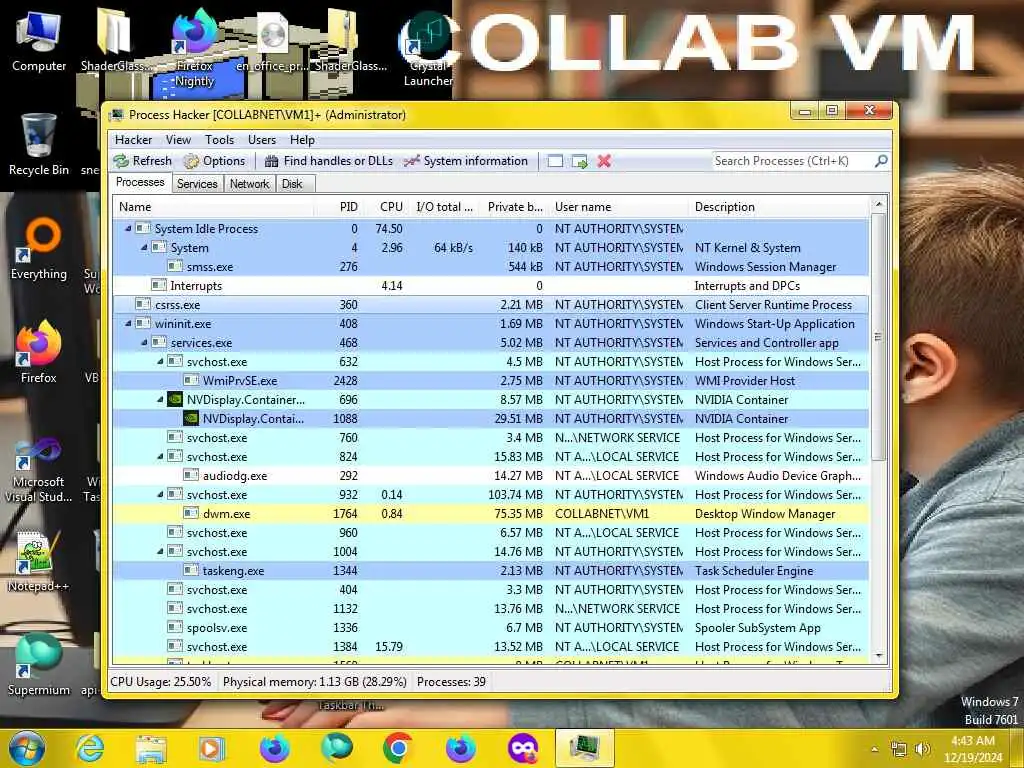Image resolution: width=1024 pixels, height=768 pixels.
Task: Sort by Description column header
Action: [x=778, y=207]
